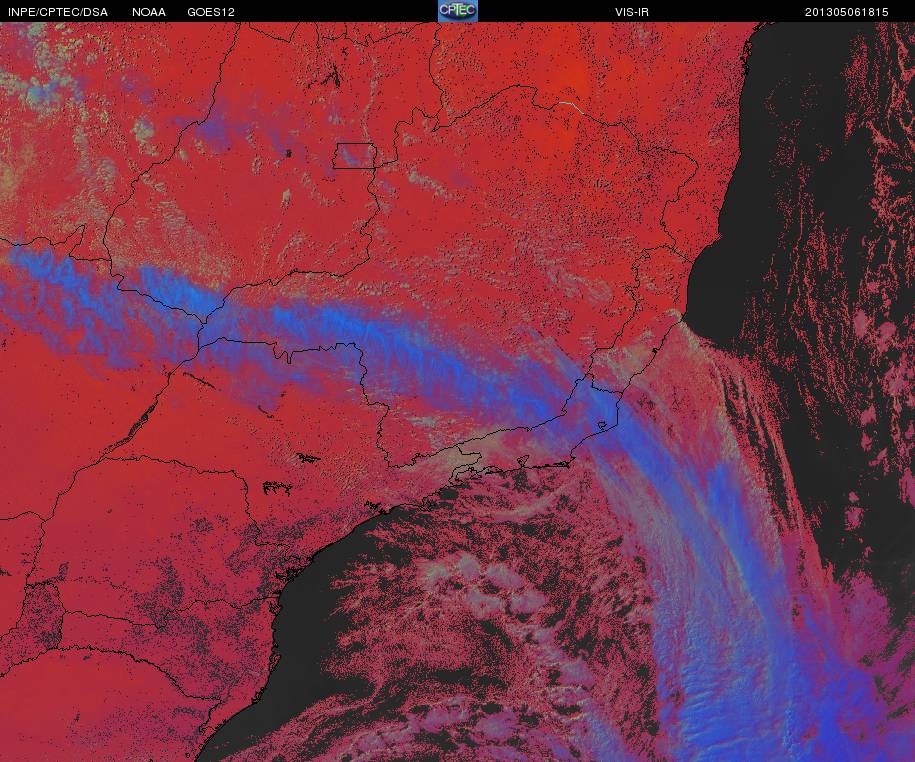
Task: Click the CPTEC logo in header
Action: (x=458, y=11)
